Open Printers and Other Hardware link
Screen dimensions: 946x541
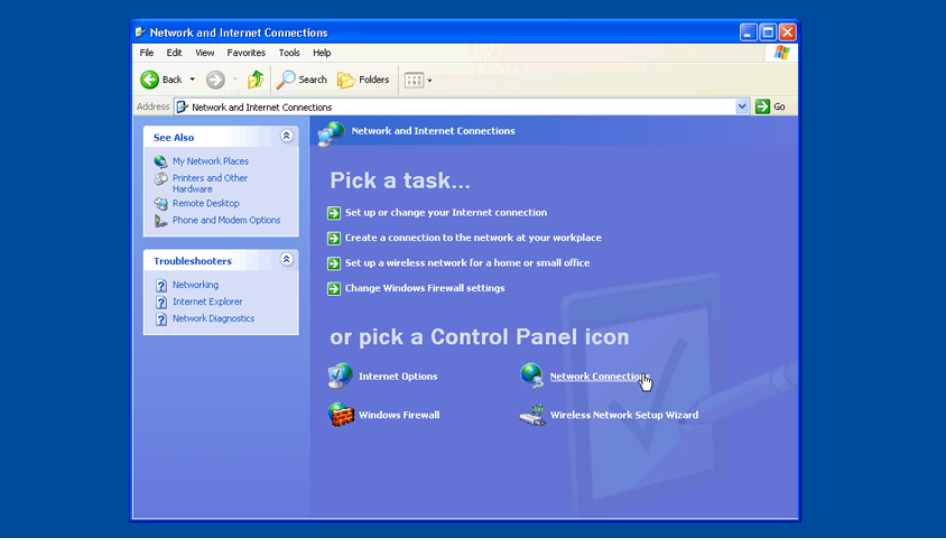click(210, 183)
